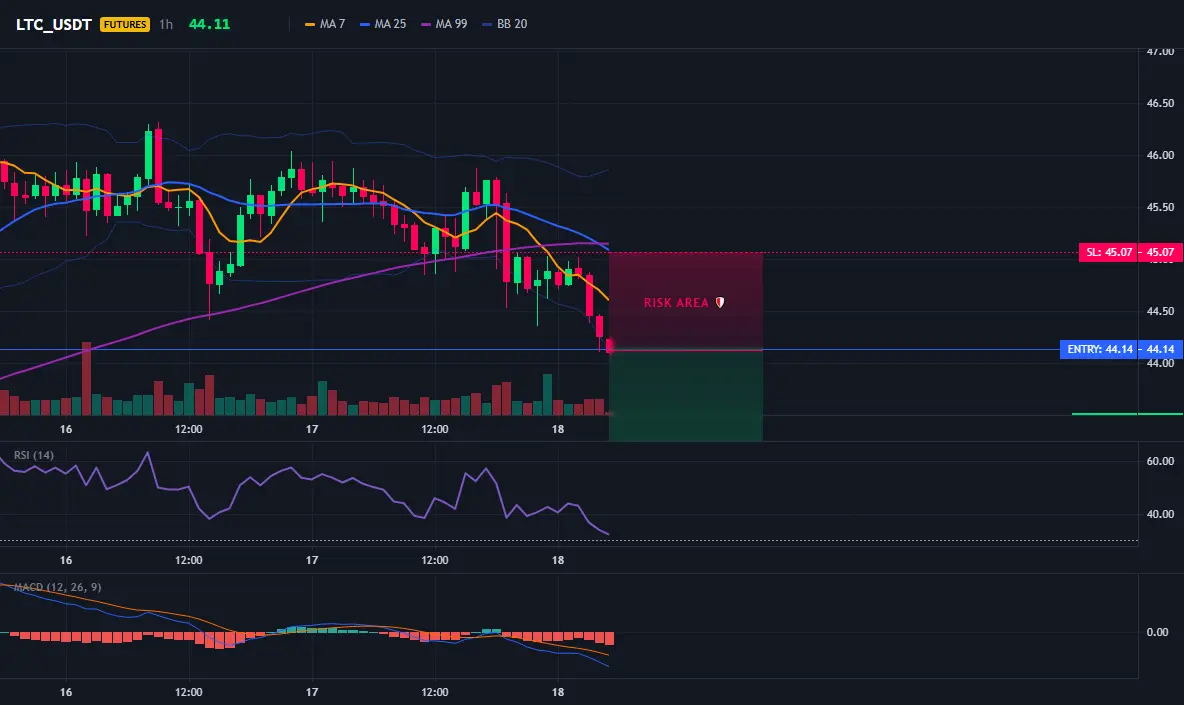Click the 45.50 price axis label
1184x705 pixels.
pyautogui.click(x=1160, y=207)
